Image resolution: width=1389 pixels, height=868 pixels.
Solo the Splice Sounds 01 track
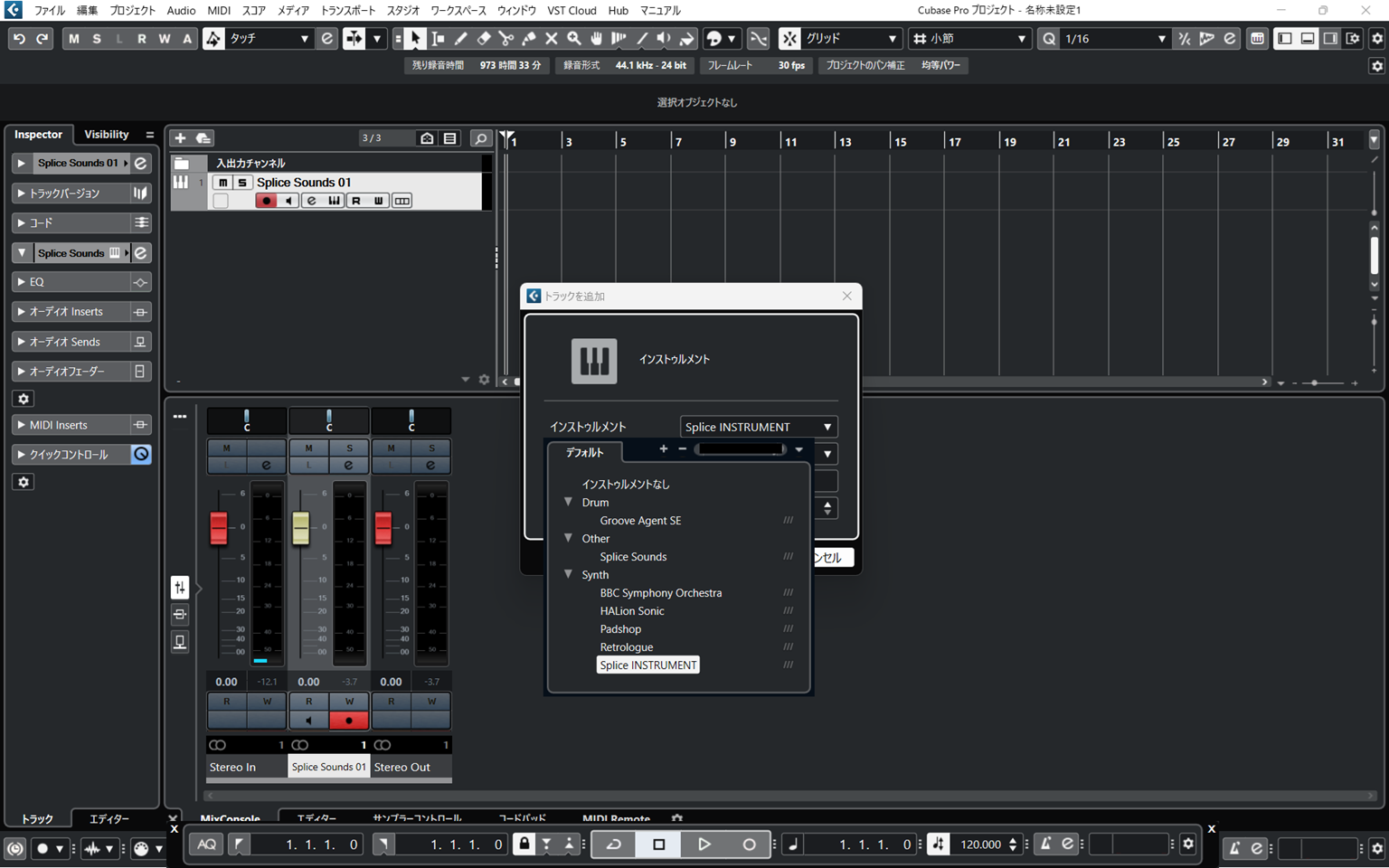[x=241, y=183]
